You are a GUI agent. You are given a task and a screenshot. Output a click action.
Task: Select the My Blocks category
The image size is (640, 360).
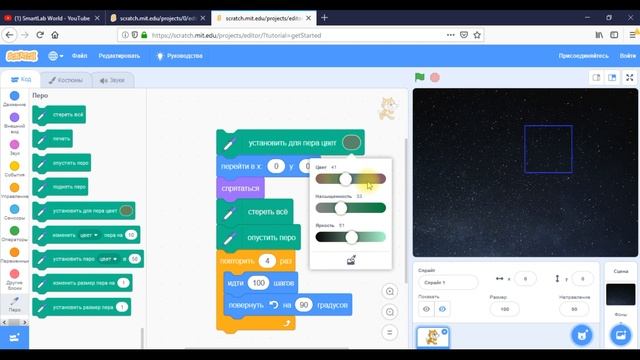click(x=14, y=279)
